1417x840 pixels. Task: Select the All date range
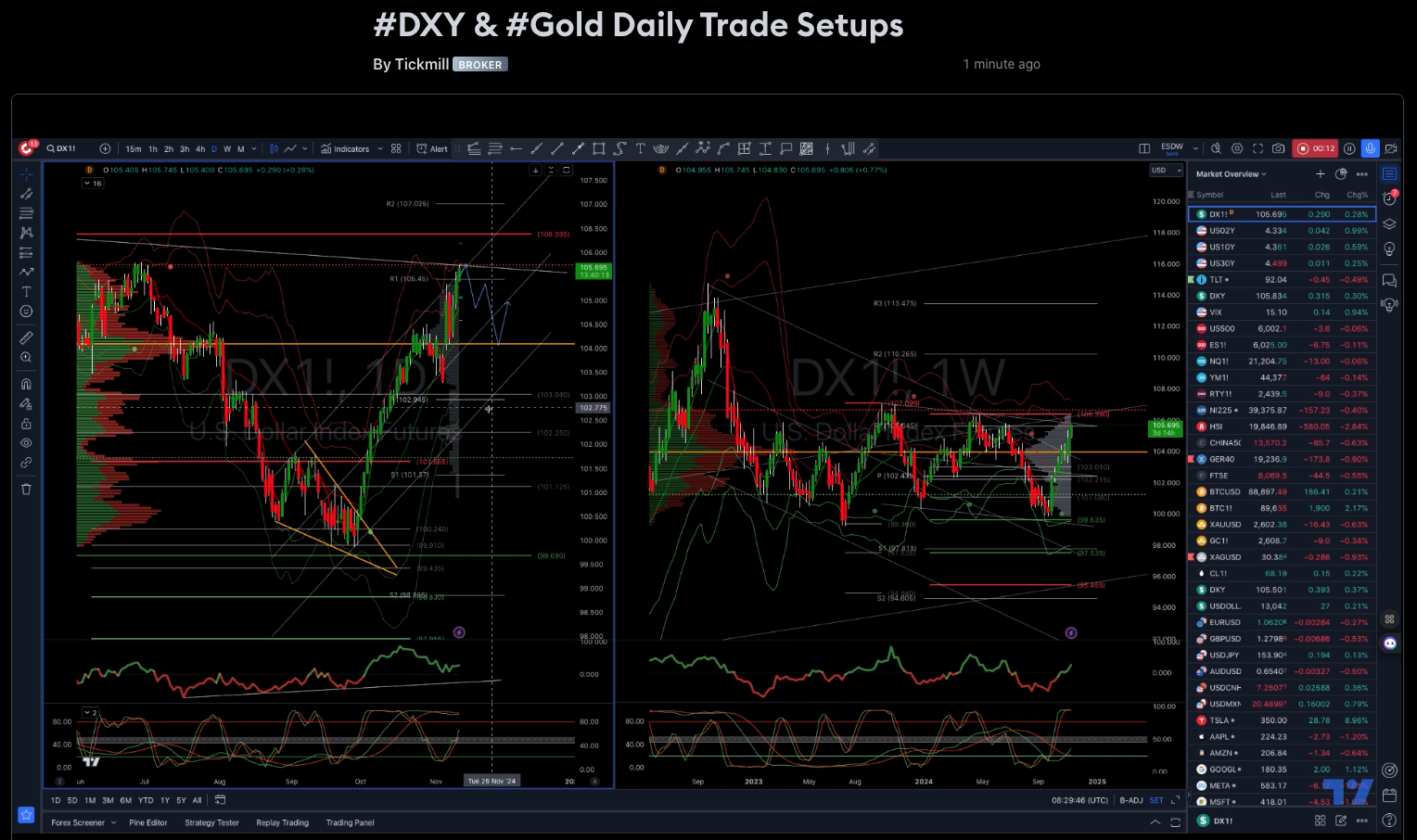coord(197,800)
